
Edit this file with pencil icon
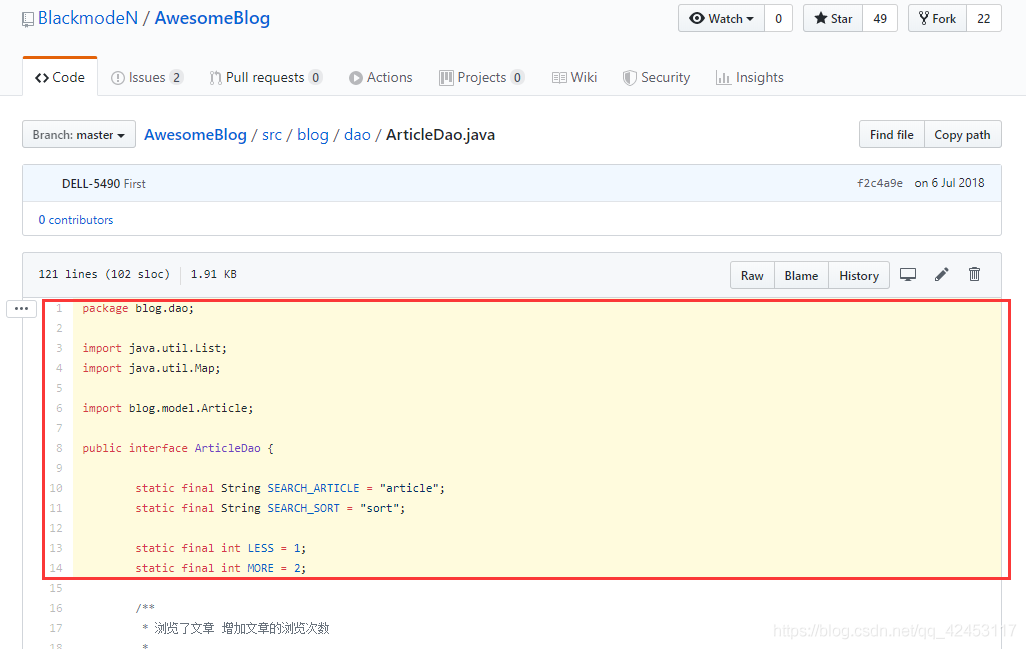942,275
